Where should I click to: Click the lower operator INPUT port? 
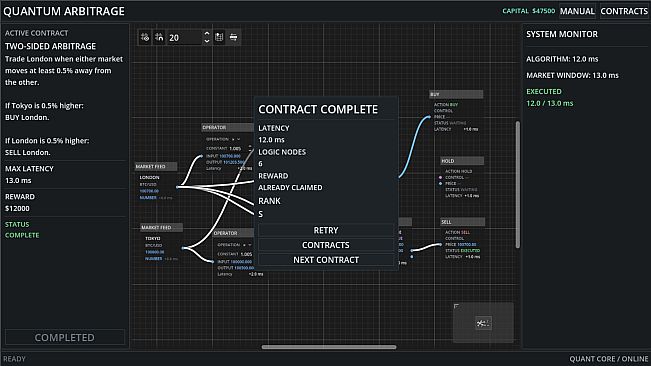click(213, 262)
